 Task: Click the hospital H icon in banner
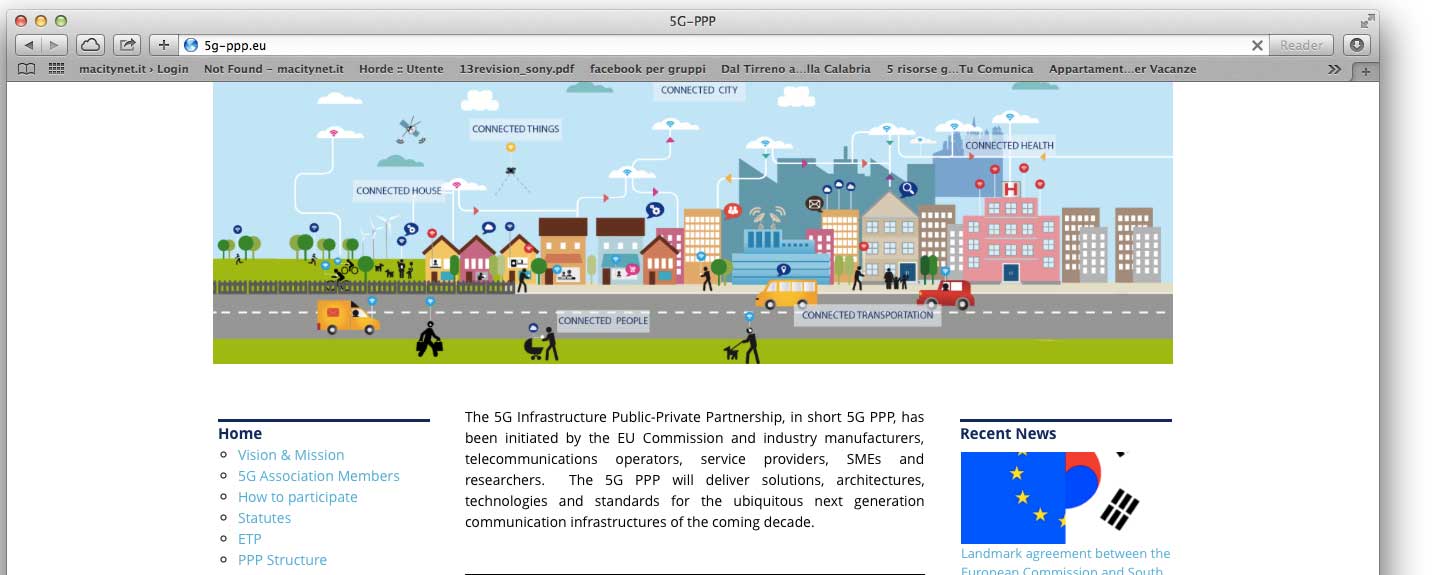click(1009, 188)
